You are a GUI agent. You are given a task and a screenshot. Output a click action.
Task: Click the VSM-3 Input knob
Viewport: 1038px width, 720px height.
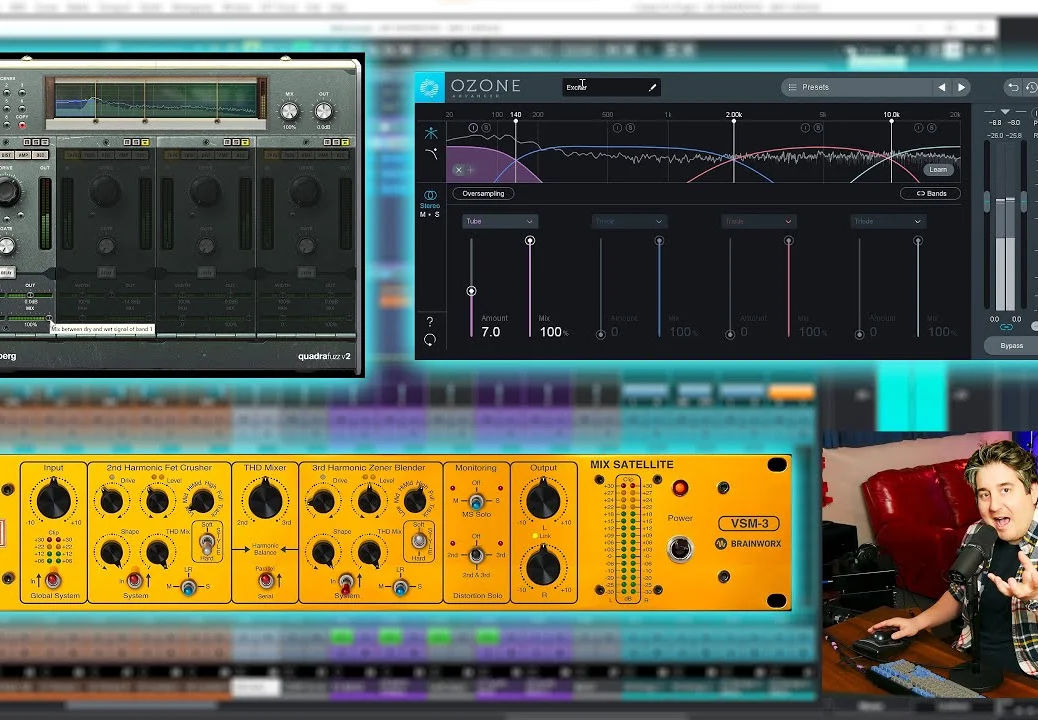tap(54, 500)
